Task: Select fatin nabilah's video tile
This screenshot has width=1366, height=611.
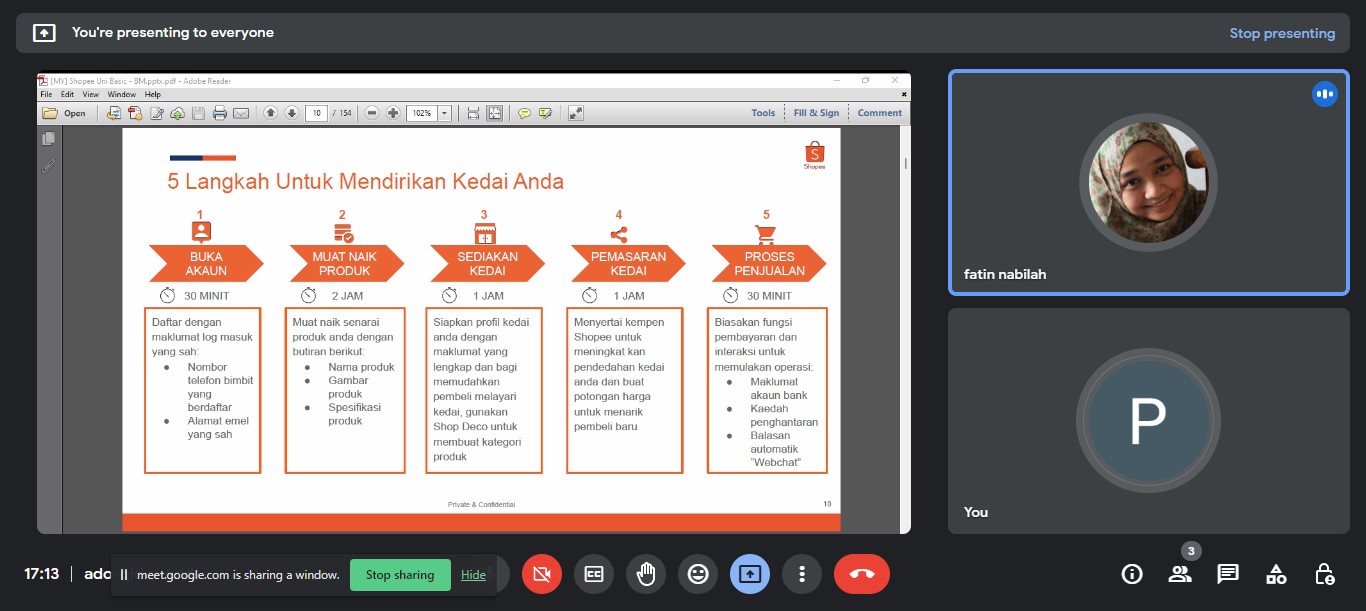Action: pyautogui.click(x=1149, y=182)
